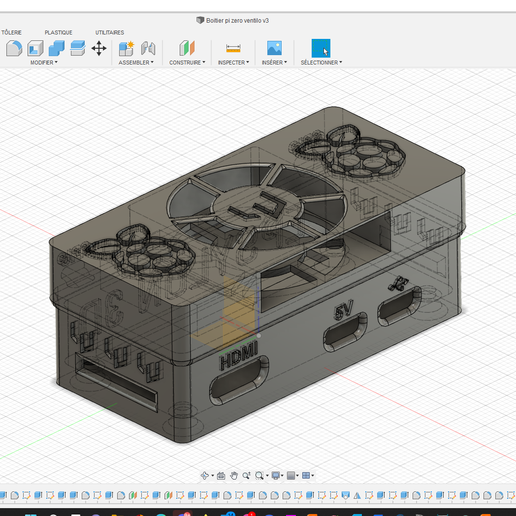Open Display Settings monitor icon
Screen dimensions: 516x516
point(276,475)
